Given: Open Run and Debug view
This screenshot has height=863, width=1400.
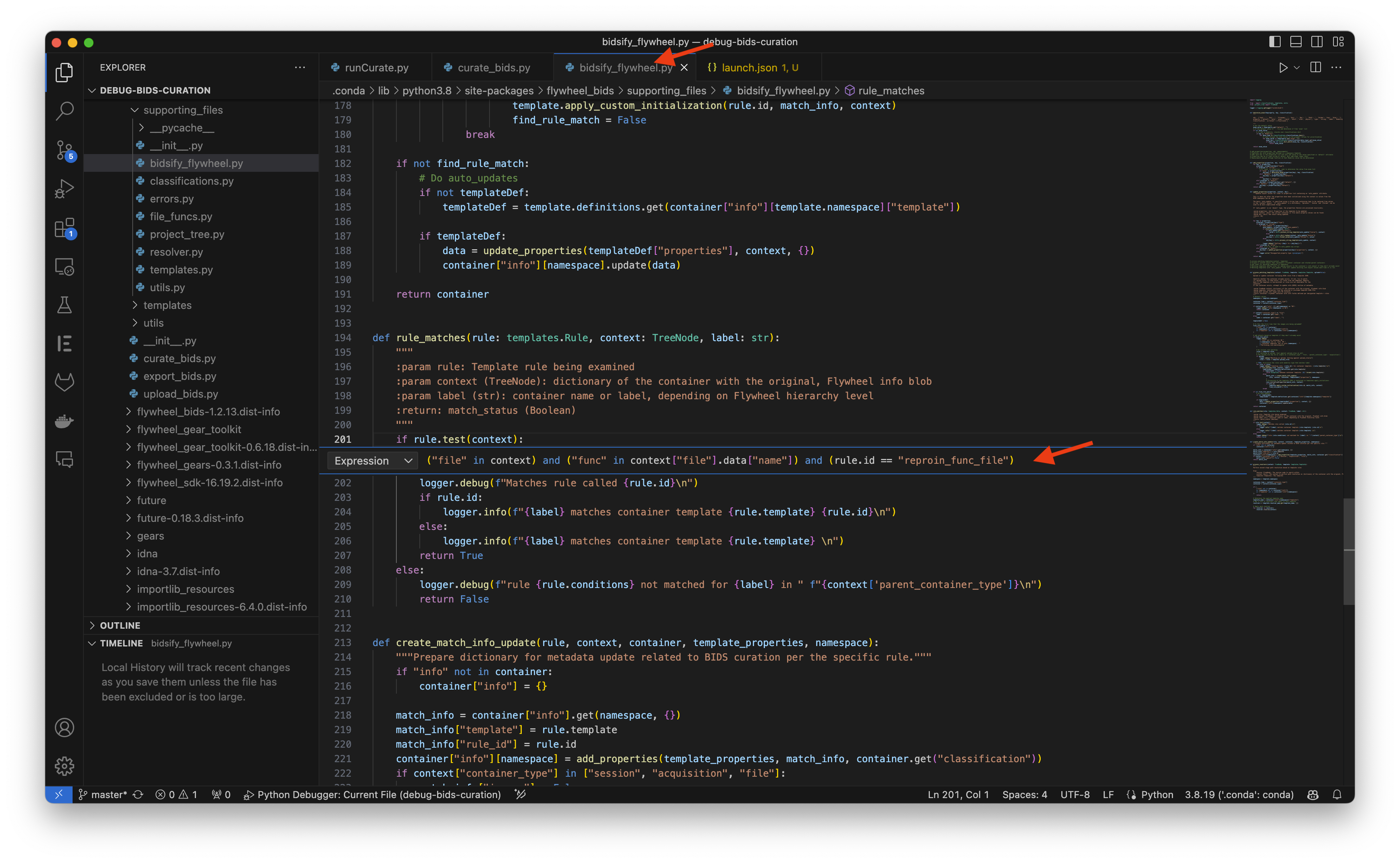Looking at the screenshot, I should pos(65,189).
